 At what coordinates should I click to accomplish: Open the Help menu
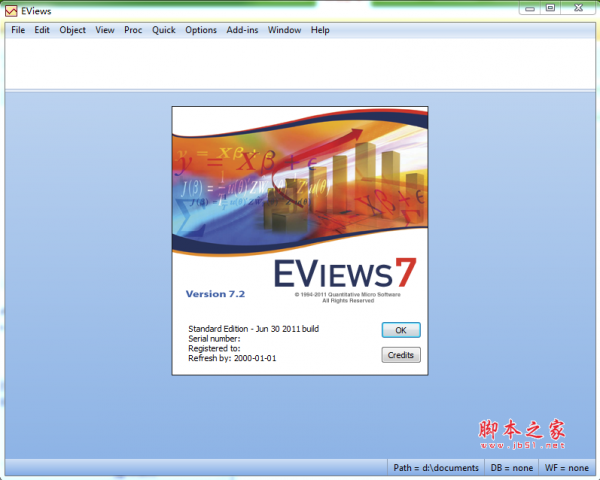pyautogui.click(x=320, y=30)
